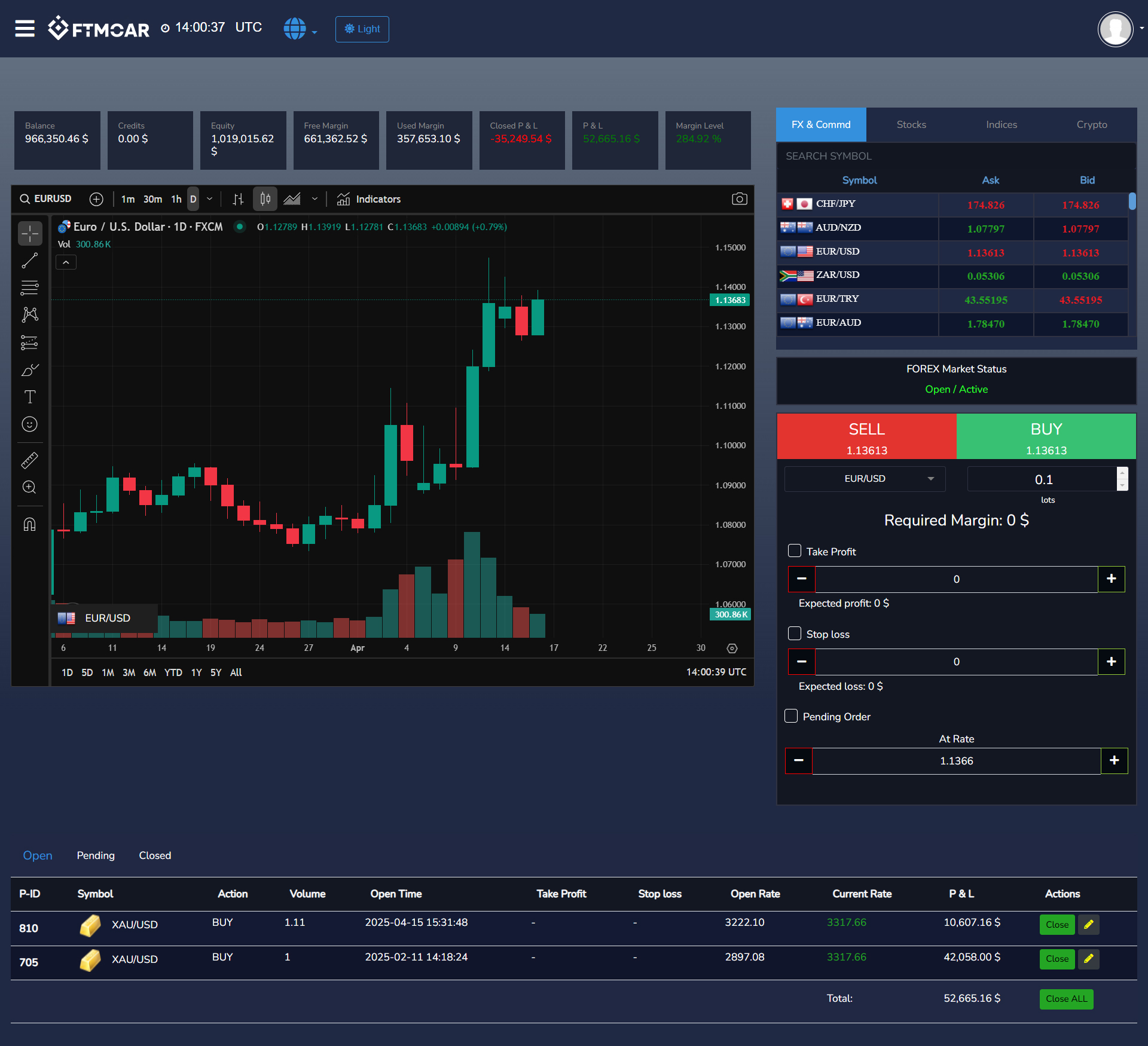This screenshot has height=1046, width=1148.
Task: Enable the Take Profit checkbox
Action: pos(795,550)
